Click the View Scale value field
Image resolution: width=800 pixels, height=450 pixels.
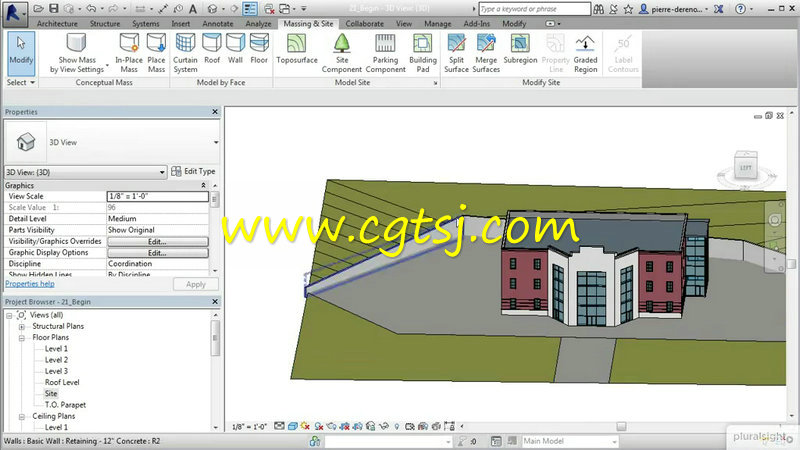click(158, 196)
